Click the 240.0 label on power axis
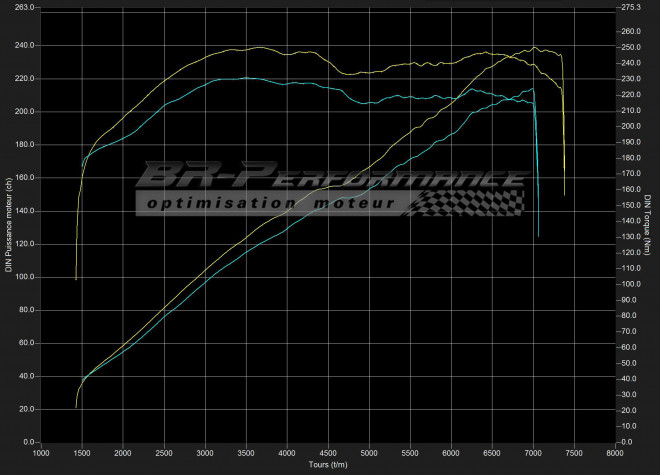 [x=24, y=46]
